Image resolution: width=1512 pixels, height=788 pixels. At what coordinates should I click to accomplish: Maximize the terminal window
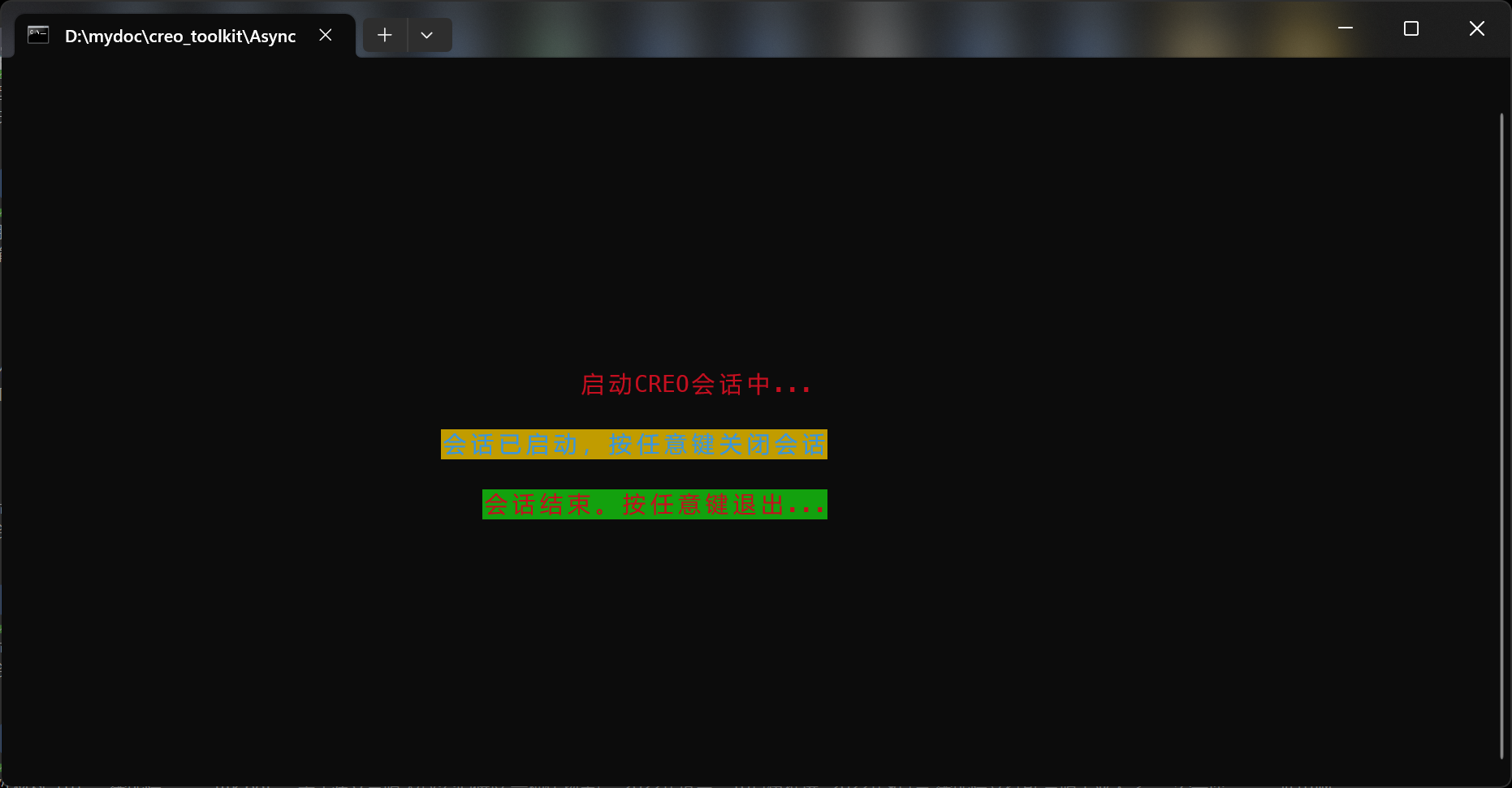click(1411, 28)
